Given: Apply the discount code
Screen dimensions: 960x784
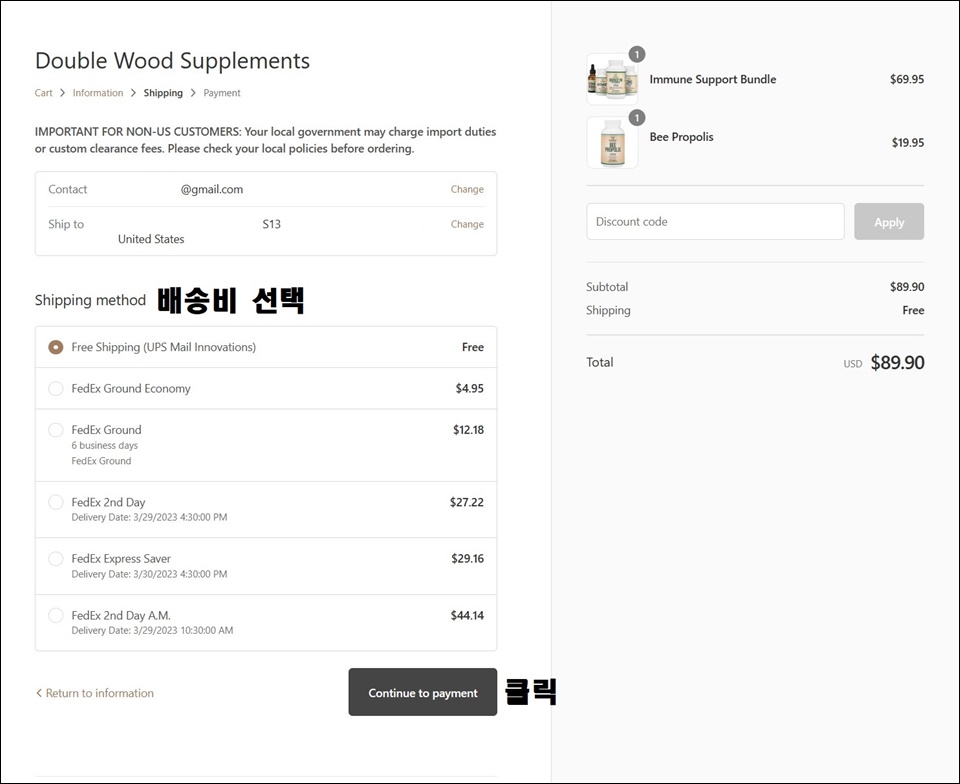Looking at the screenshot, I should (889, 222).
